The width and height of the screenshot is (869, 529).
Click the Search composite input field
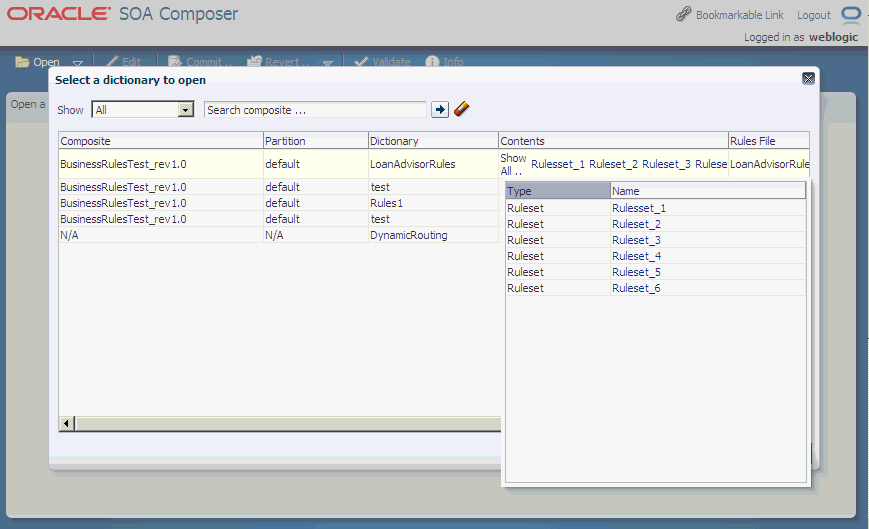pos(315,110)
